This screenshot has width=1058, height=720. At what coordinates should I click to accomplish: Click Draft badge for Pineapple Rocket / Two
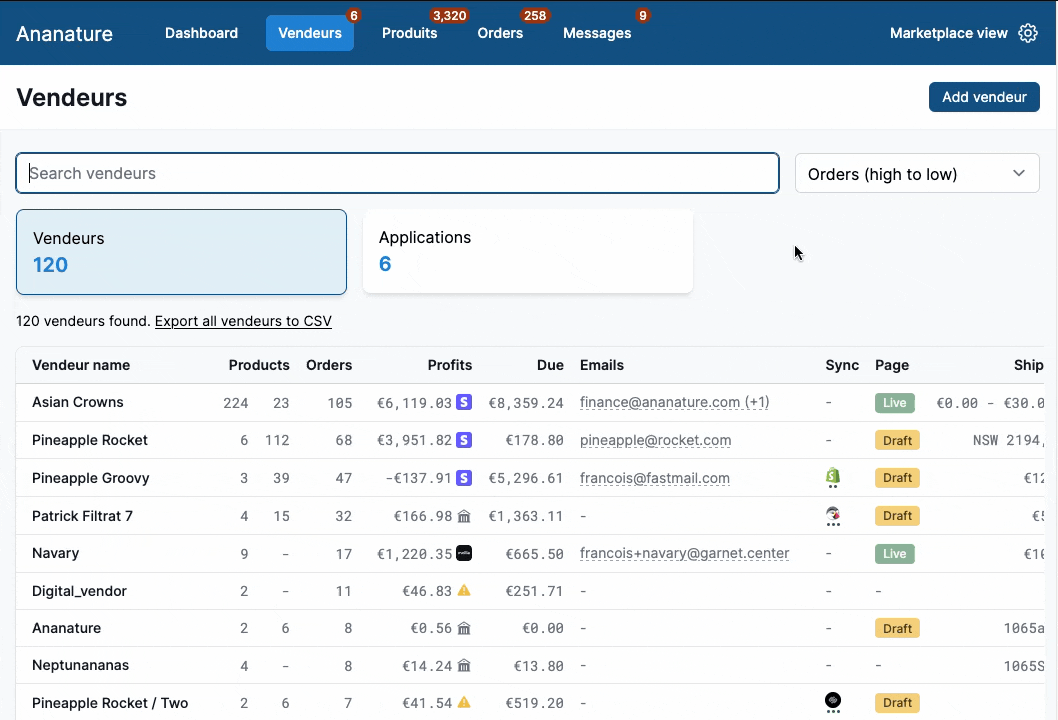click(x=897, y=702)
